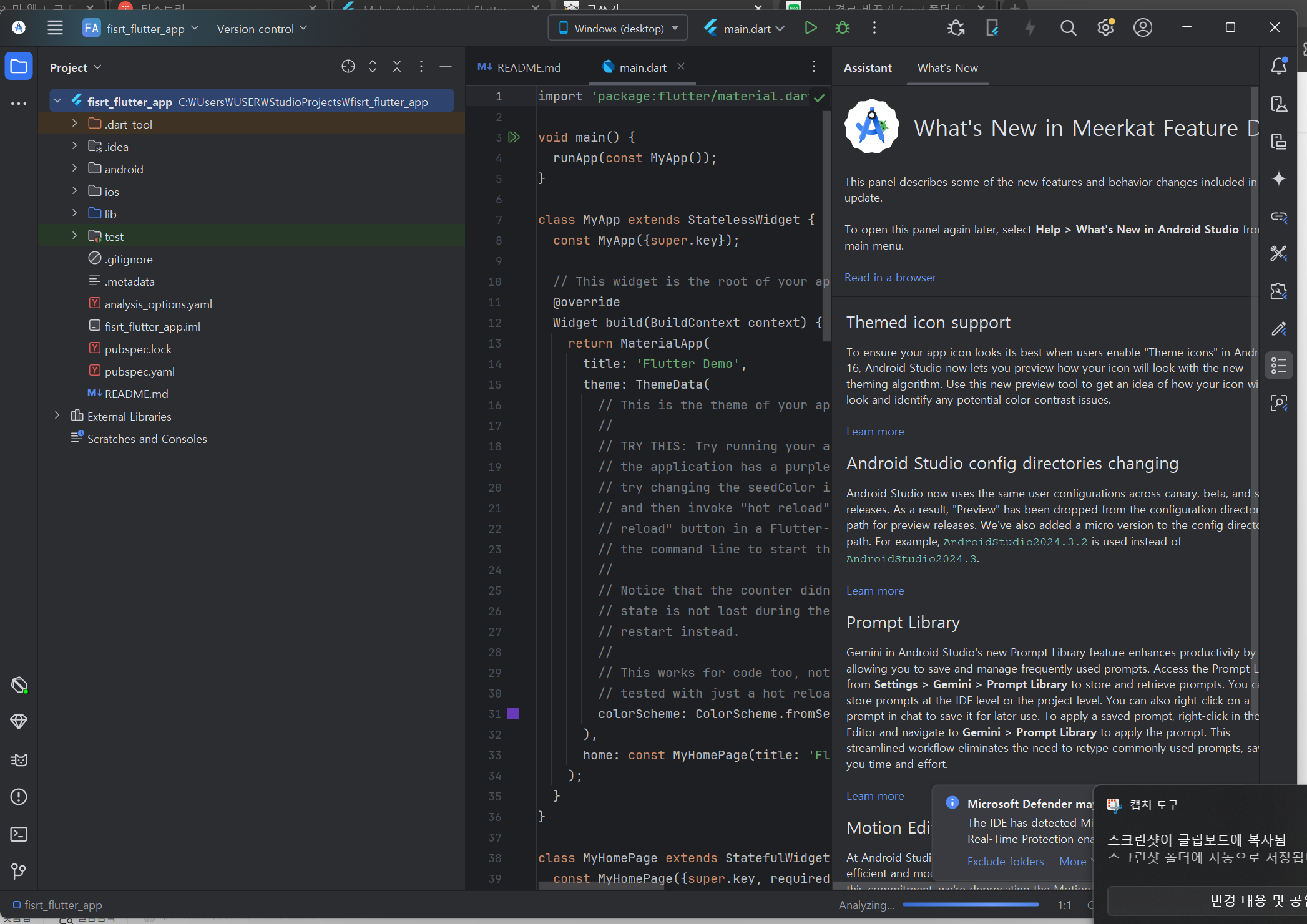Open the Notifications bell icon

click(1278, 66)
